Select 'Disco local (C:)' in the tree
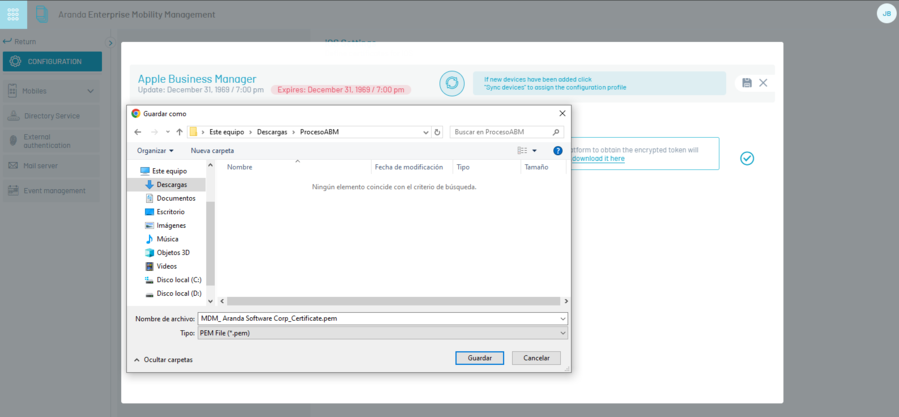The width and height of the screenshot is (899, 417). 179,279
